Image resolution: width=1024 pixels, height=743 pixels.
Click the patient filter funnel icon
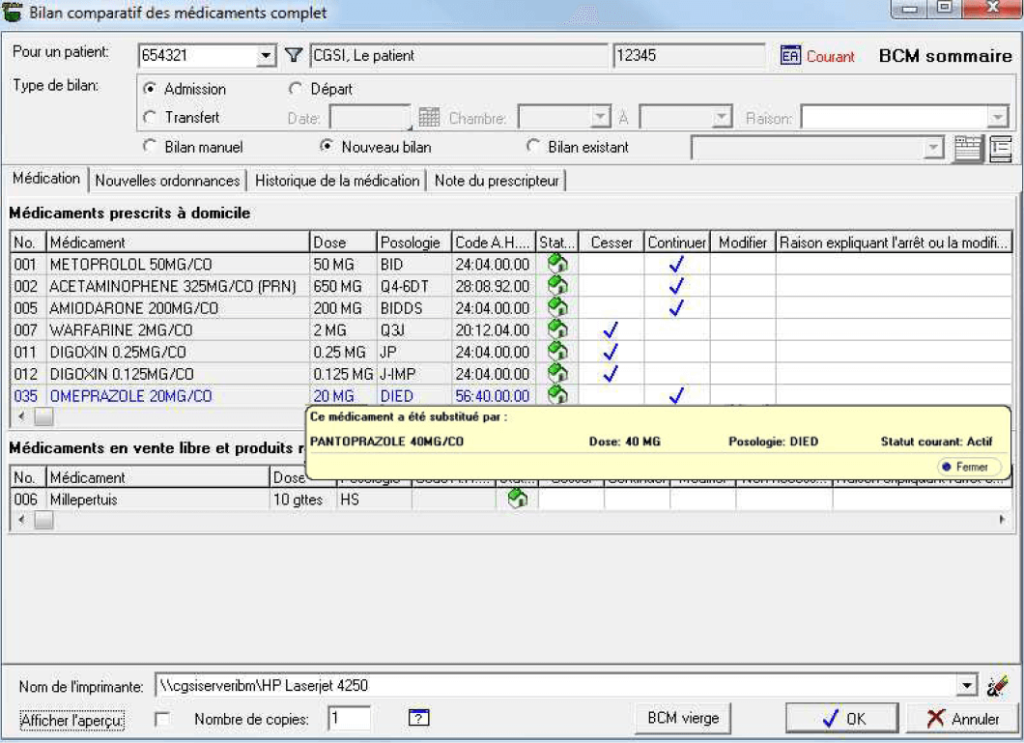pos(294,55)
